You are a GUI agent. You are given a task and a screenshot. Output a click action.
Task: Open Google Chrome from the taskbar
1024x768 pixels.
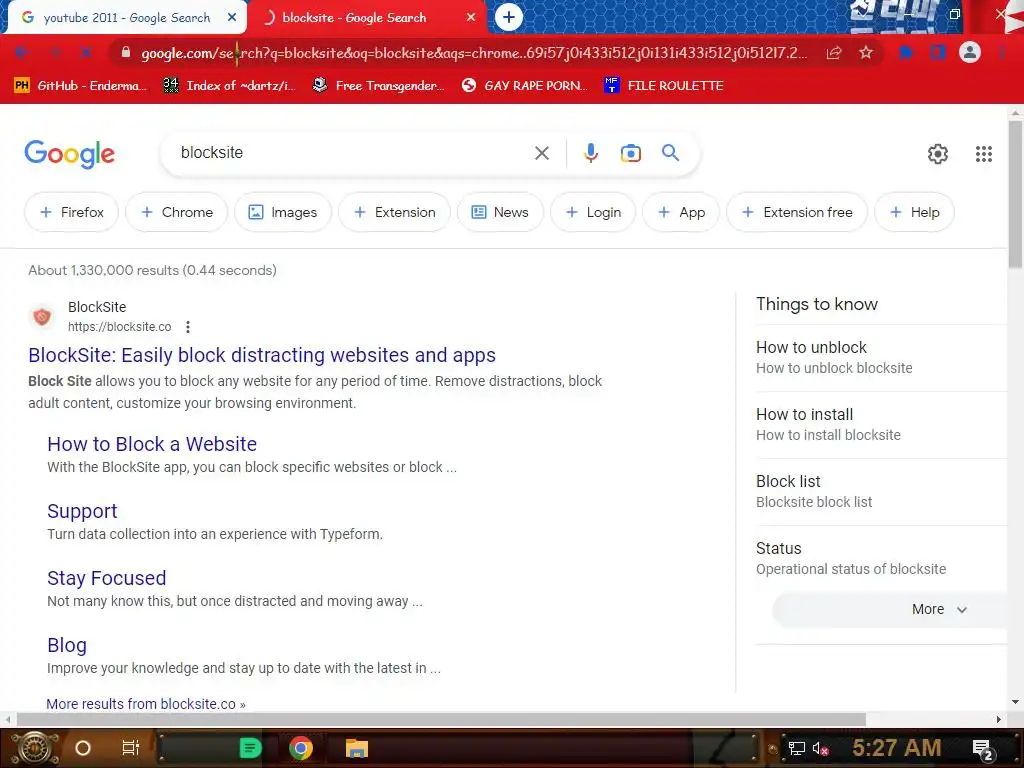pos(301,748)
